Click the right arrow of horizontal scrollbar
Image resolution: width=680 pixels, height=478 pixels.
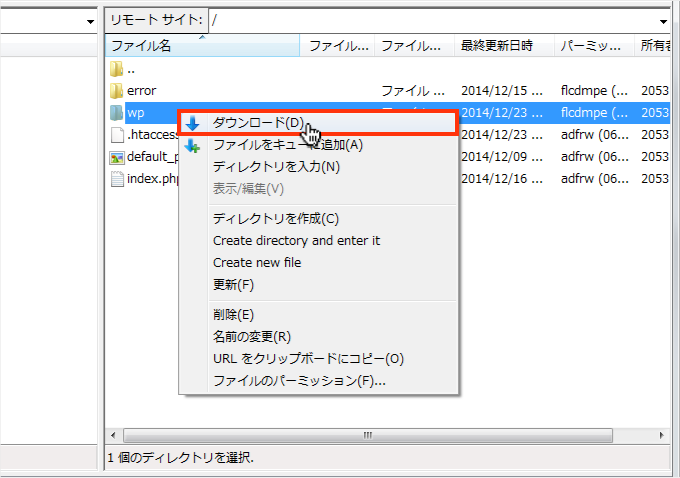pyautogui.click(x=661, y=435)
